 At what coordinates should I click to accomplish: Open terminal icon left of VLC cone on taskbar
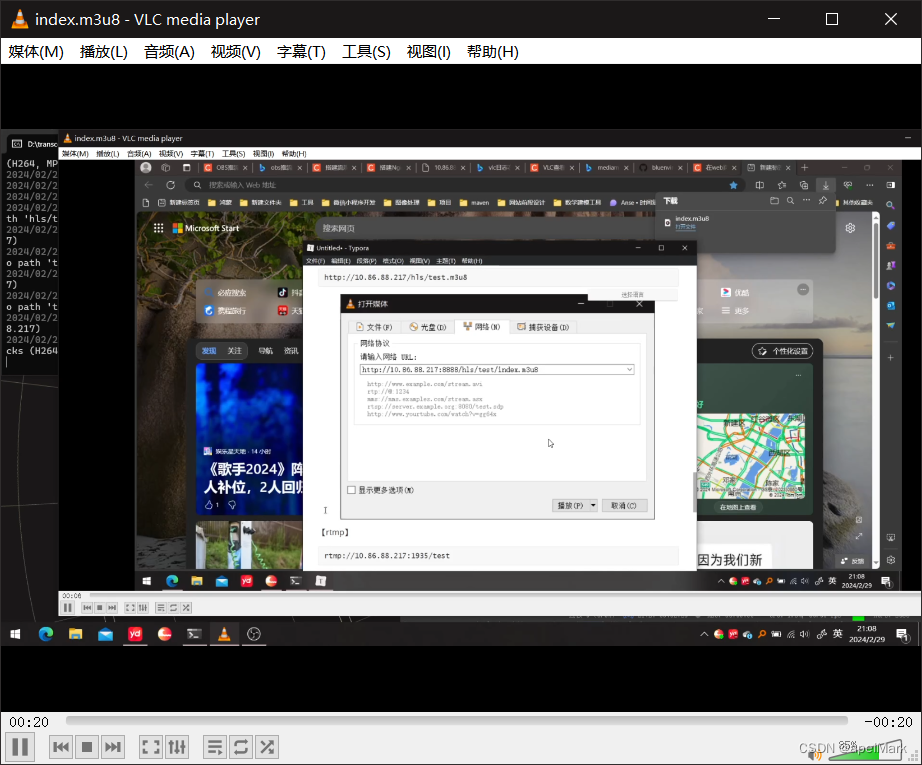click(194, 634)
